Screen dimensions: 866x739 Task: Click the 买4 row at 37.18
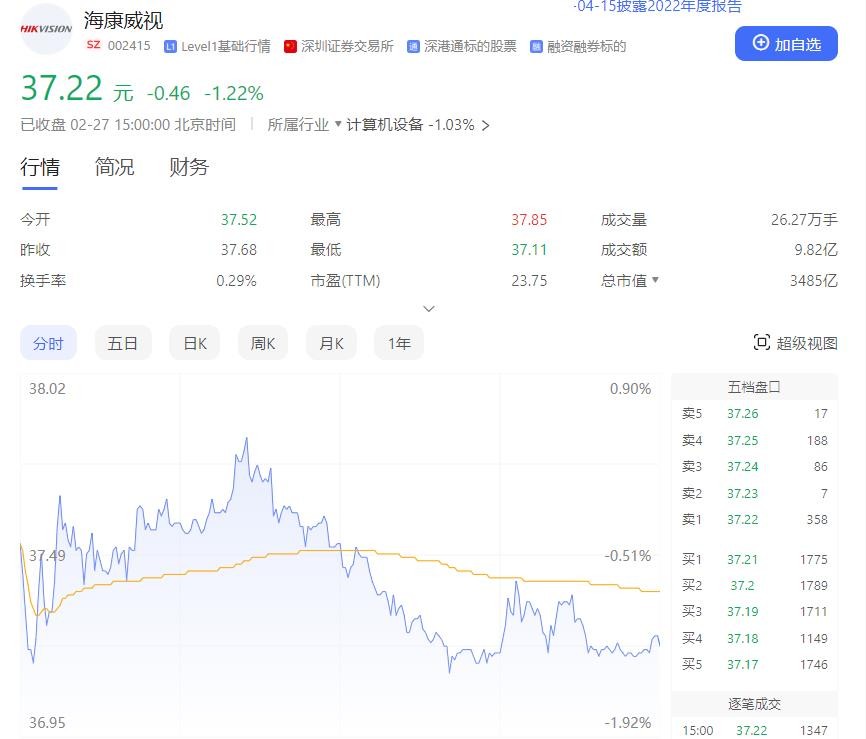754,638
